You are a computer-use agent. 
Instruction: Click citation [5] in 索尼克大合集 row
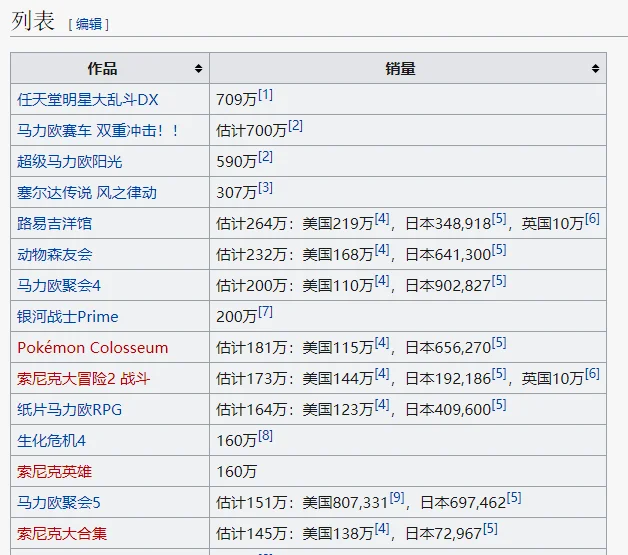490,529
